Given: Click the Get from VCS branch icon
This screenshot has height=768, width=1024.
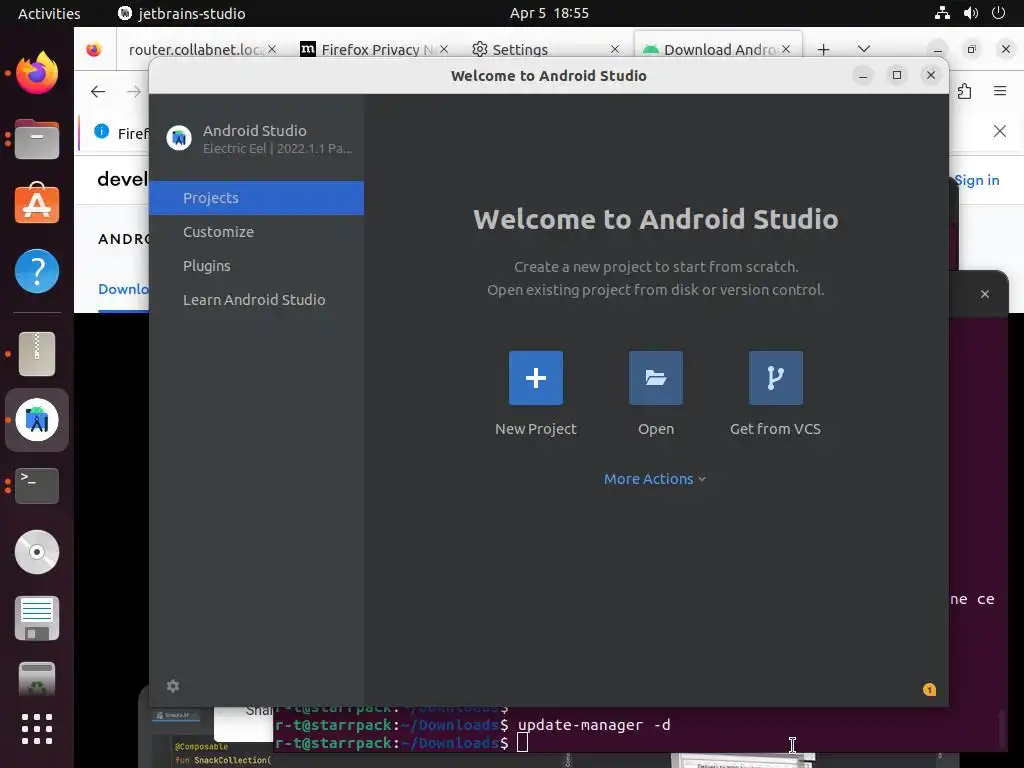Looking at the screenshot, I should tap(776, 377).
